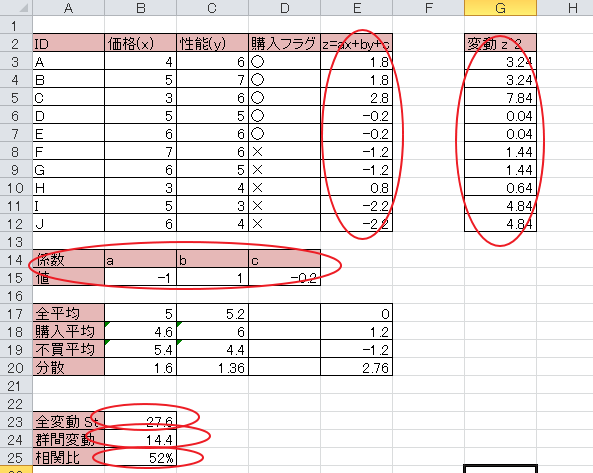This screenshot has width=593, height=473.
Task: Click the 相関比 label cell
Action: 68,457
